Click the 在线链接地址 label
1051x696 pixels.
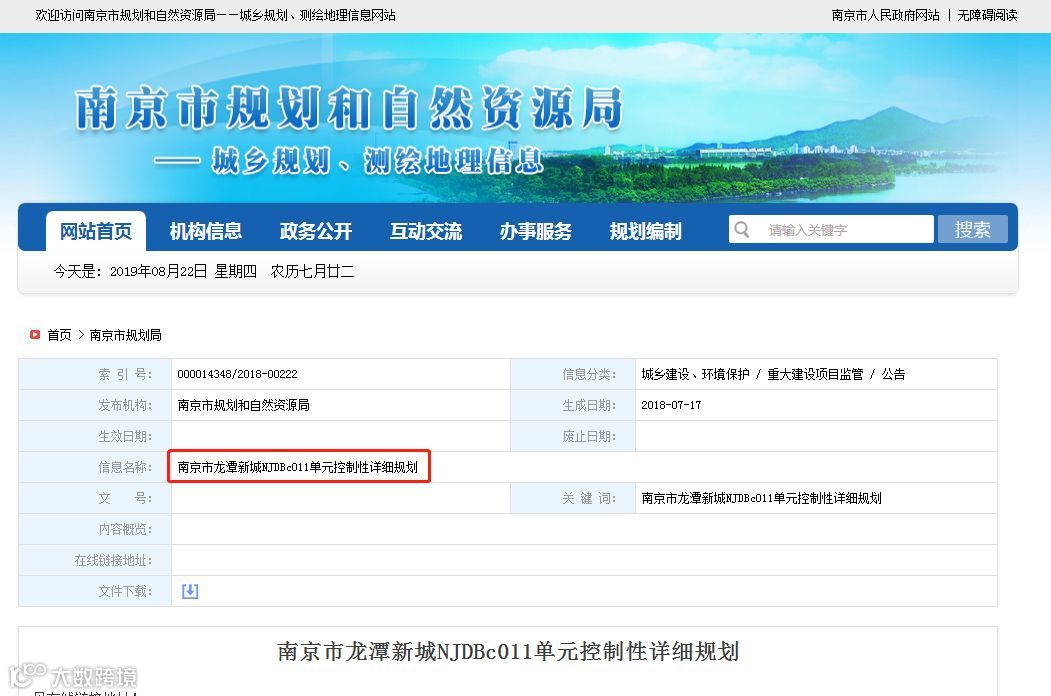coord(113,560)
